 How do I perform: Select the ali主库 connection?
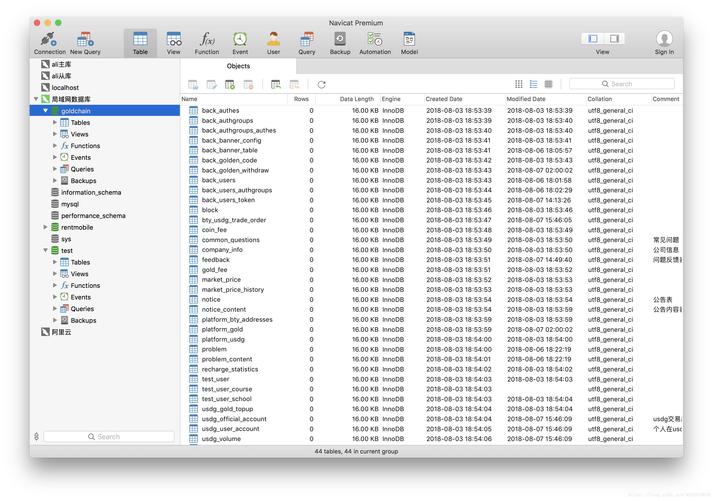tap(61, 64)
